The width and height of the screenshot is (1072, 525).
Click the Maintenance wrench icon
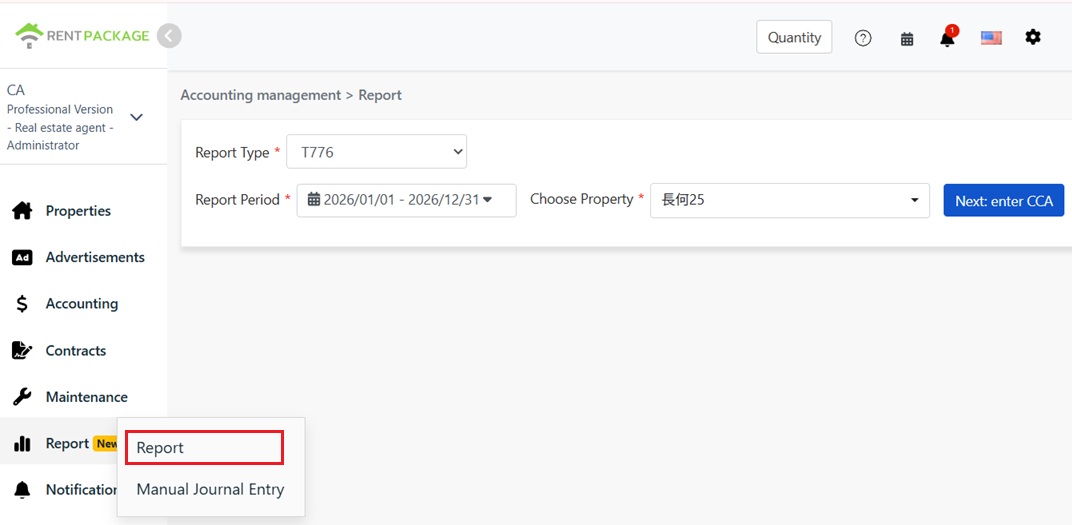22,397
